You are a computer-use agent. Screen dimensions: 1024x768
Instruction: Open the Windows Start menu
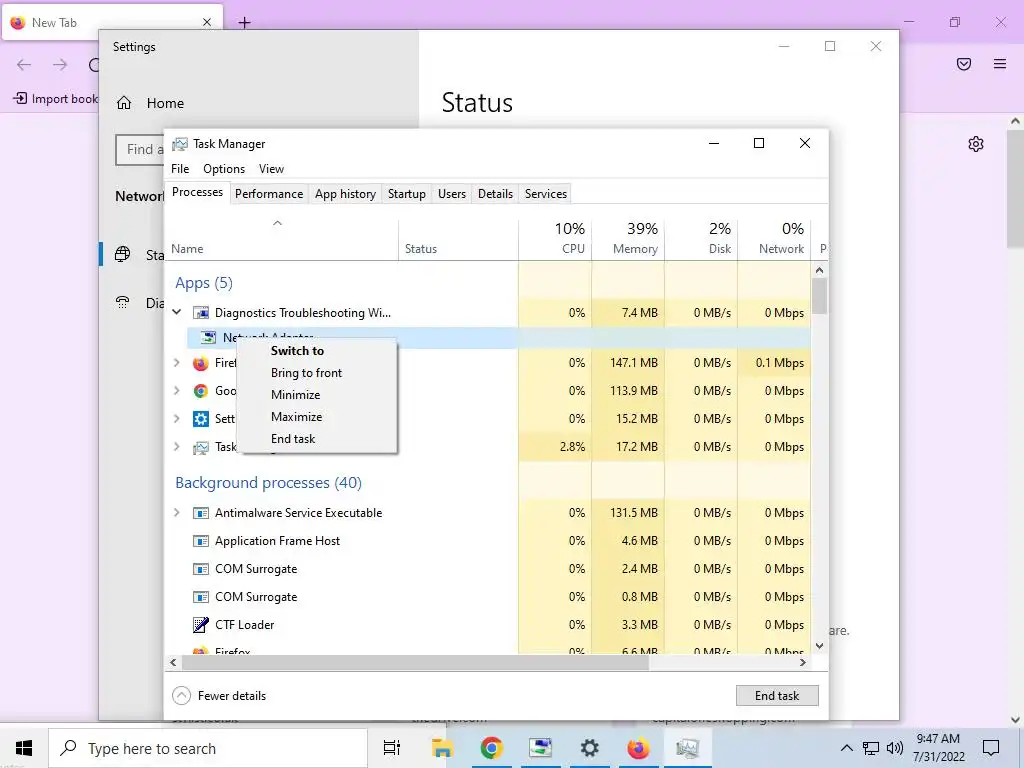[x=24, y=748]
